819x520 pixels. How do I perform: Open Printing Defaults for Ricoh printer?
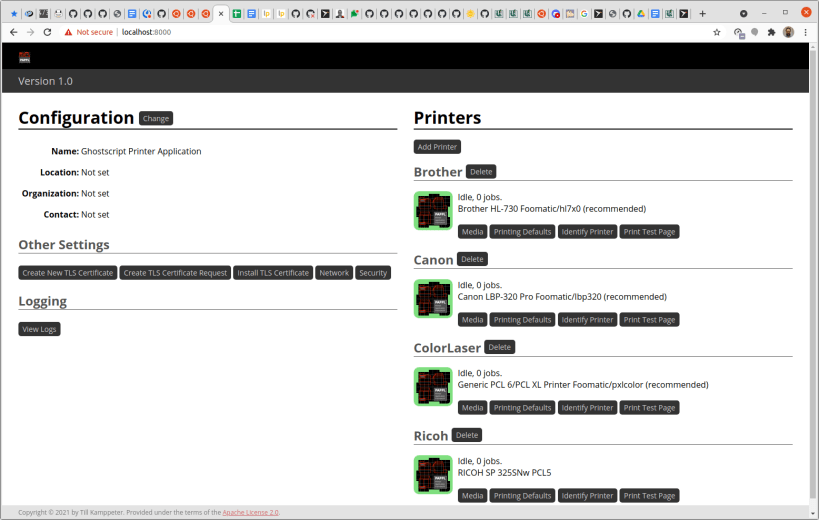pyautogui.click(x=522, y=495)
